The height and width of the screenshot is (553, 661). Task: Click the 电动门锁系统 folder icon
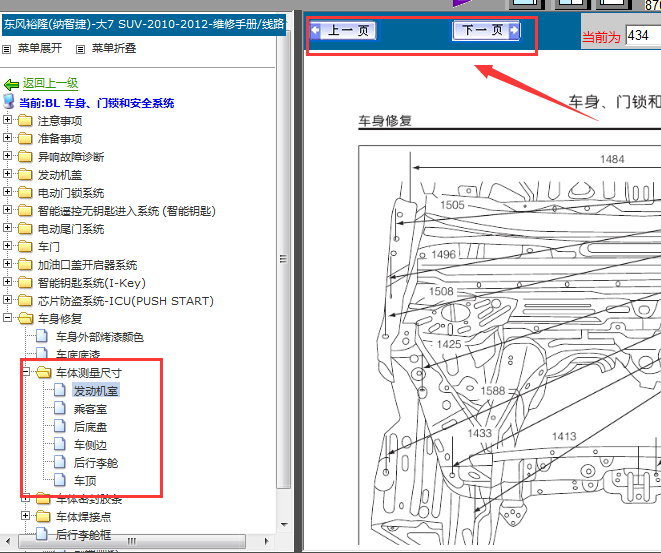point(25,193)
